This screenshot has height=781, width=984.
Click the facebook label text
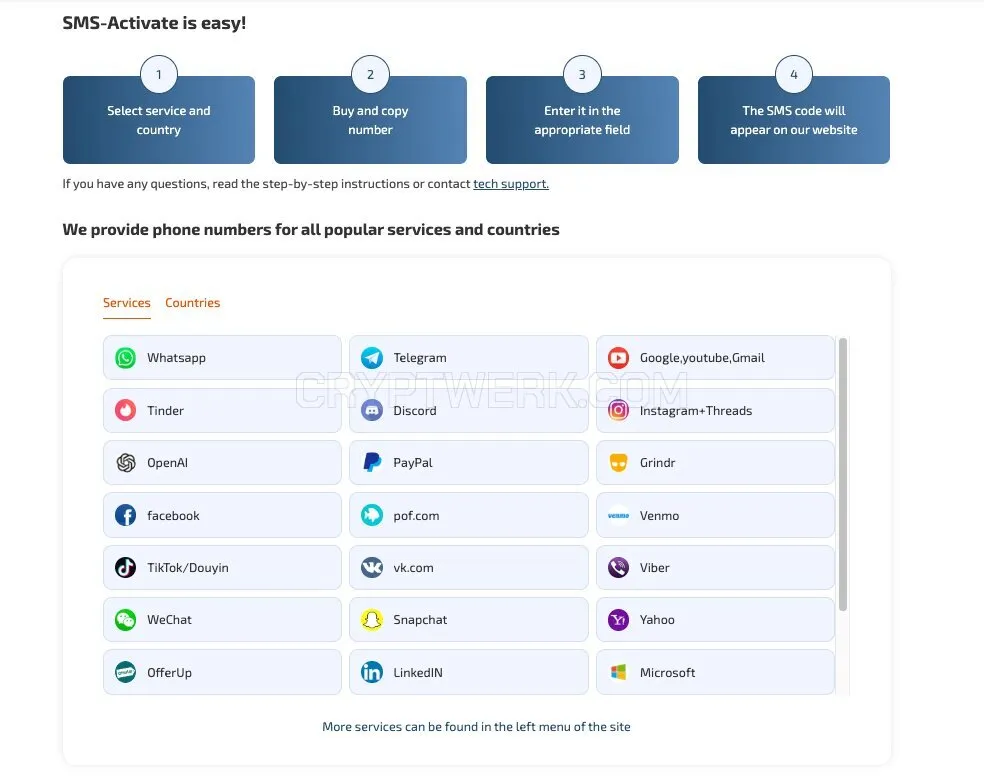click(173, 516)
